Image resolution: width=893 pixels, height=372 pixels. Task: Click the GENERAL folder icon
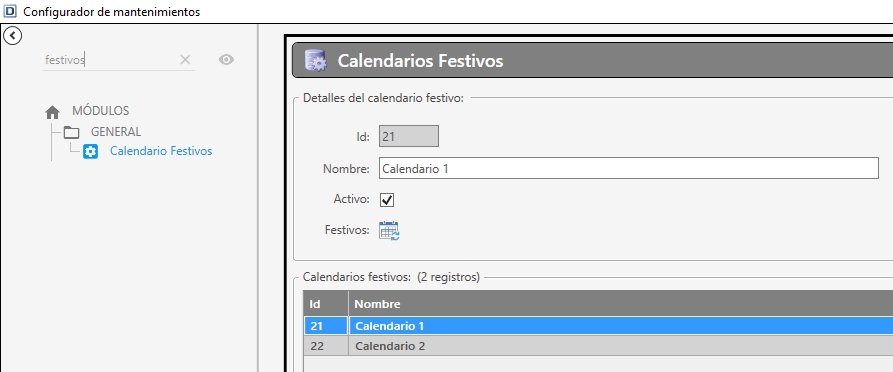(71, 132)
